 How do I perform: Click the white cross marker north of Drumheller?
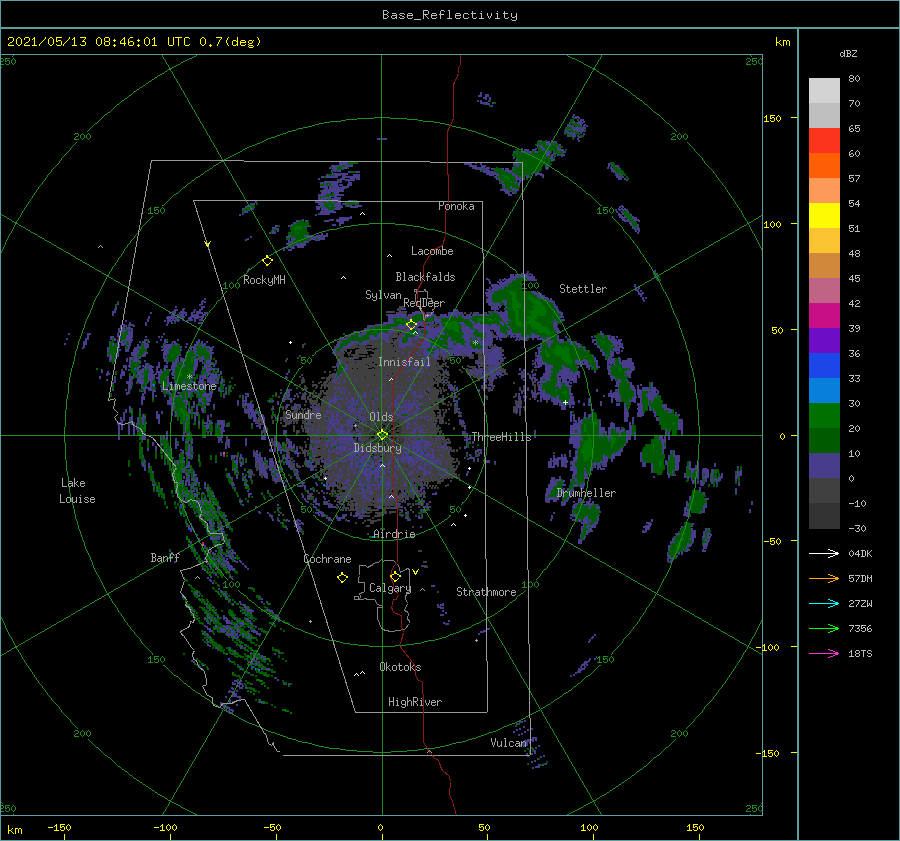565,402
